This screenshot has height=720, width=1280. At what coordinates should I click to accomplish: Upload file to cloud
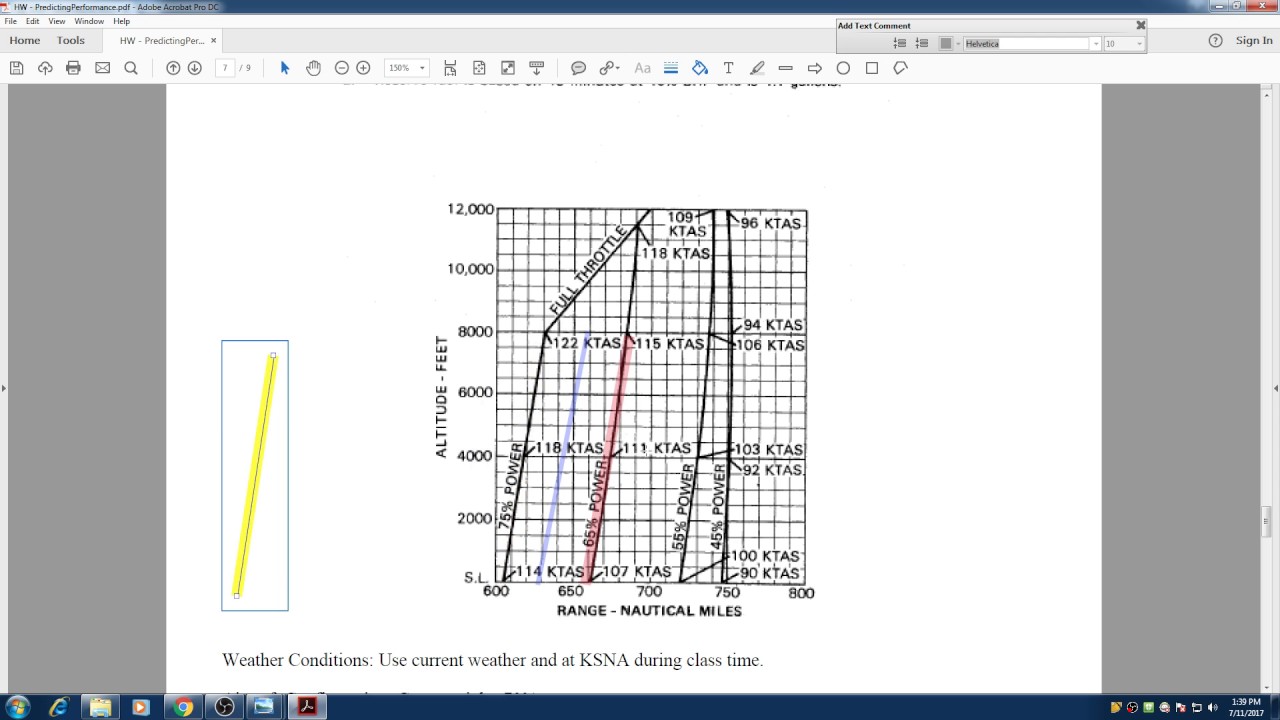(x=45, y=68)
